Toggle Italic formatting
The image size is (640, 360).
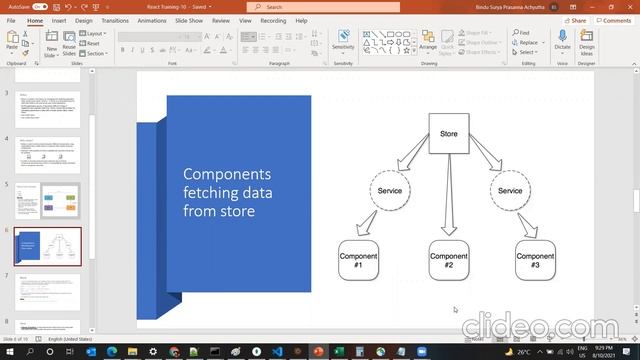pos(132,50)
